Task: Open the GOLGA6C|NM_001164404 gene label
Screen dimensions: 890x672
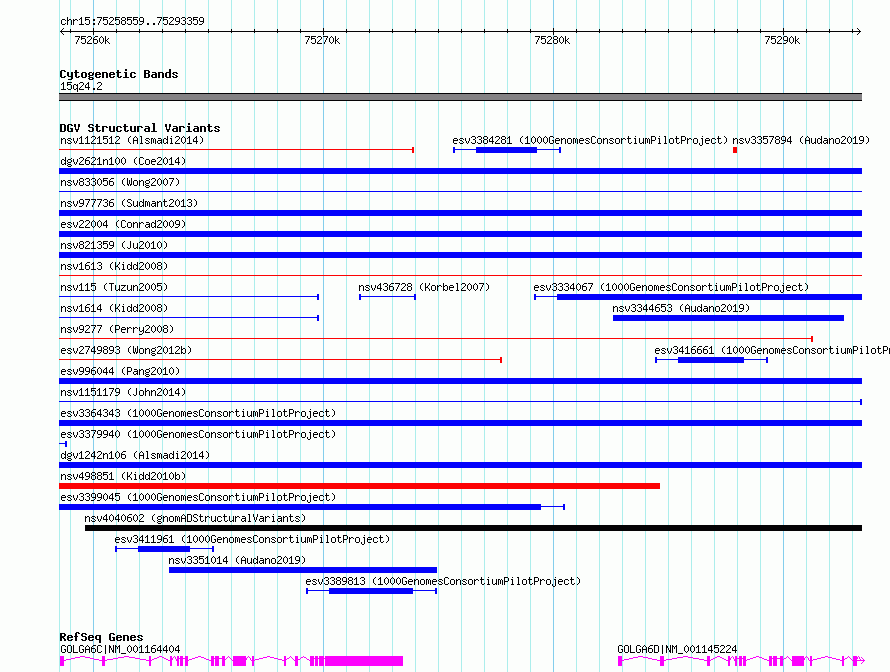Action: [x=120, y=649]
